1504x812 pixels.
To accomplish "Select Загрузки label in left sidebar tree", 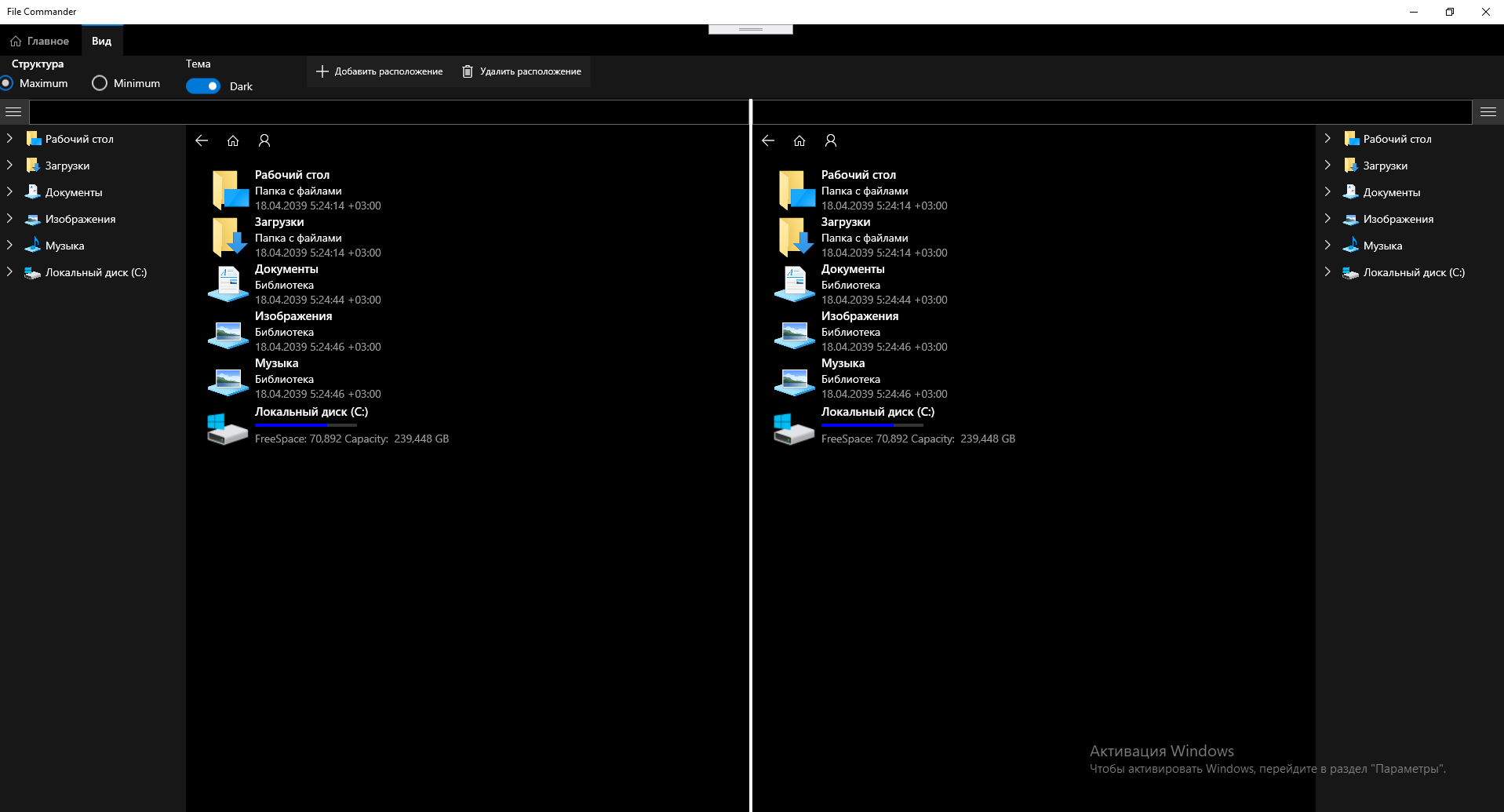I will (67, 166).
